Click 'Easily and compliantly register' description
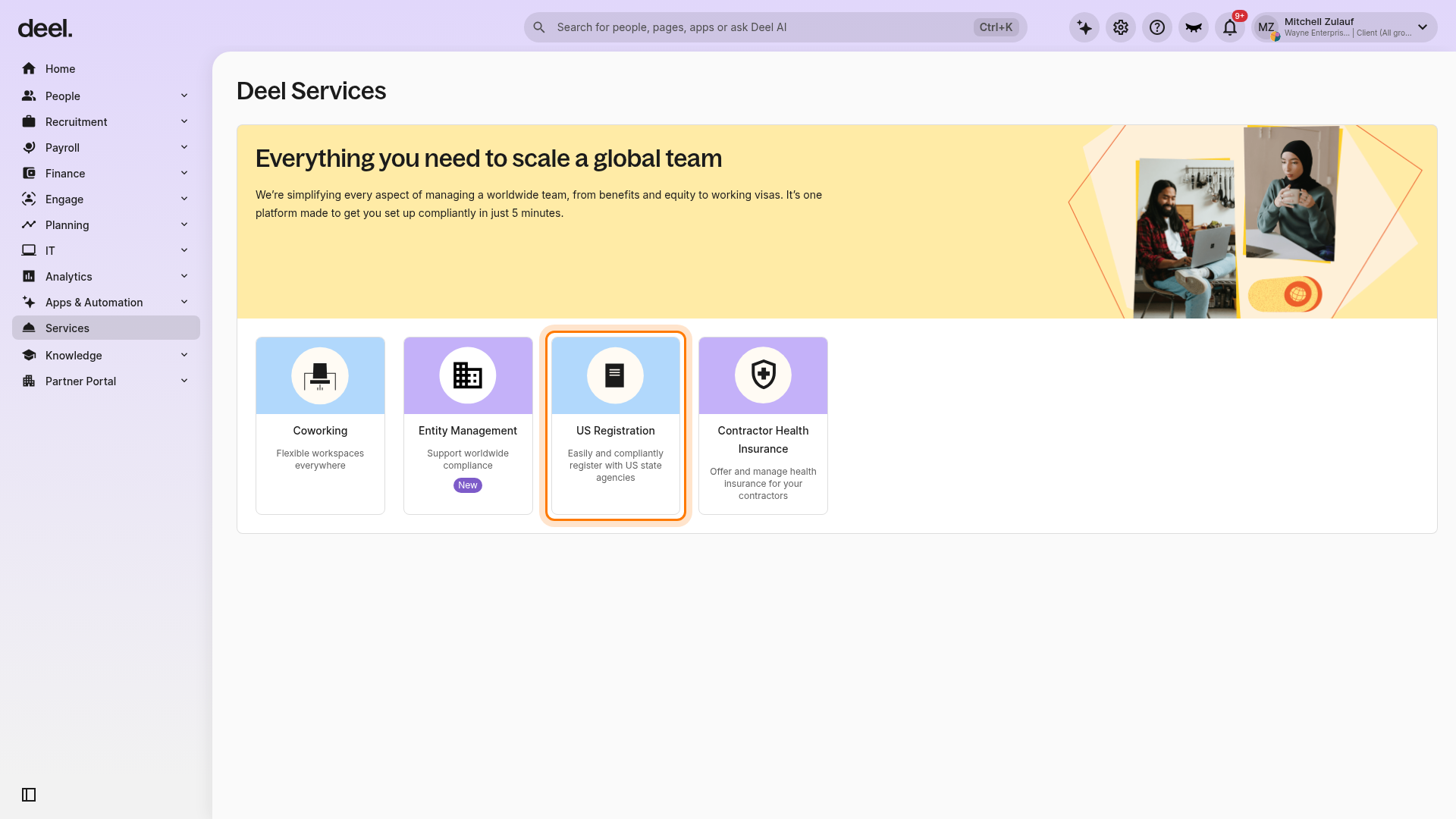Viewport: 1456px width, 819px height. tap(615, 466)
